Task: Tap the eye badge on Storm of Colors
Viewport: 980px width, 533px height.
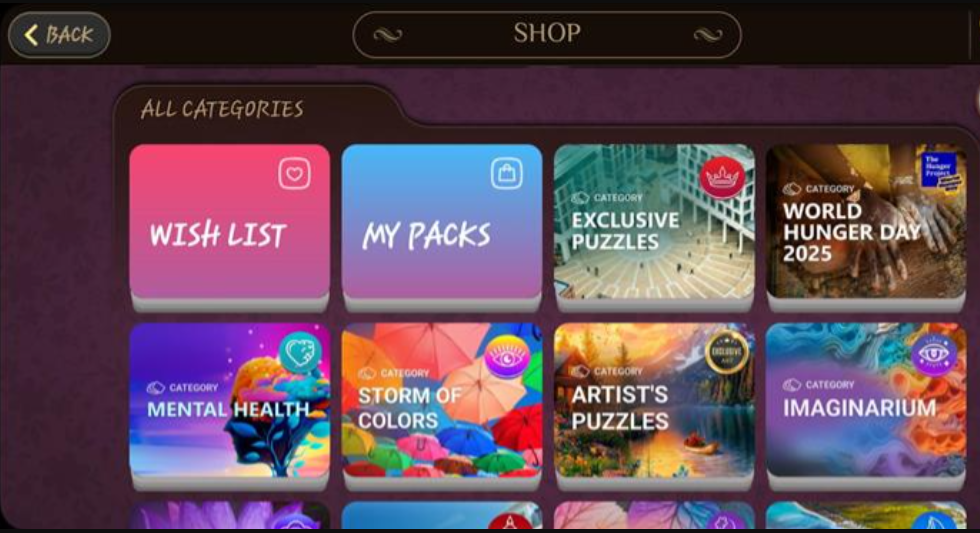Action: (507, 357)
